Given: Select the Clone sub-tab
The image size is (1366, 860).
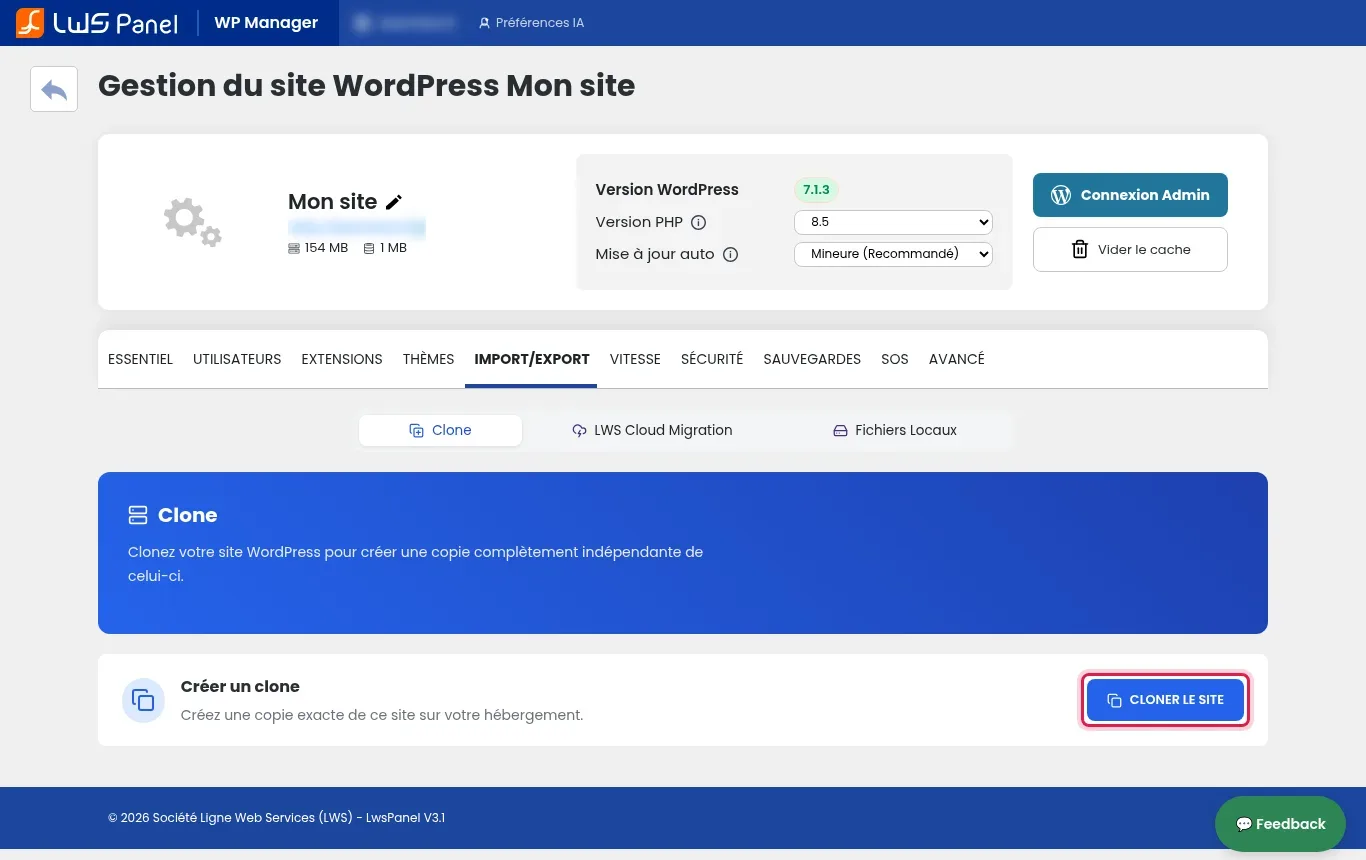Looking at the screenshot, I should pyautogui.click(x=440, y=430).
